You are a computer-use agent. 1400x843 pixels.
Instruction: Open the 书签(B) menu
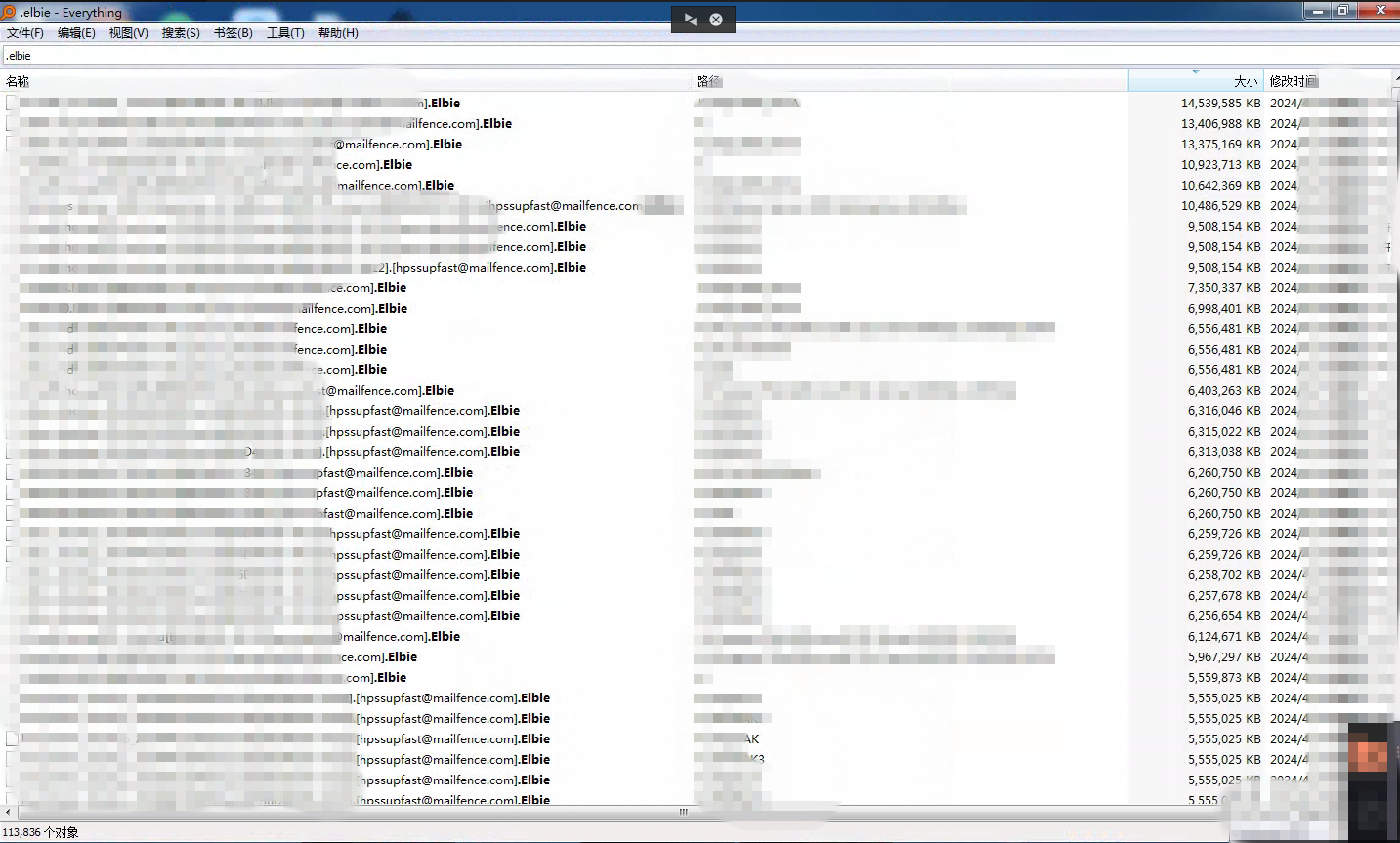(233, 33)
